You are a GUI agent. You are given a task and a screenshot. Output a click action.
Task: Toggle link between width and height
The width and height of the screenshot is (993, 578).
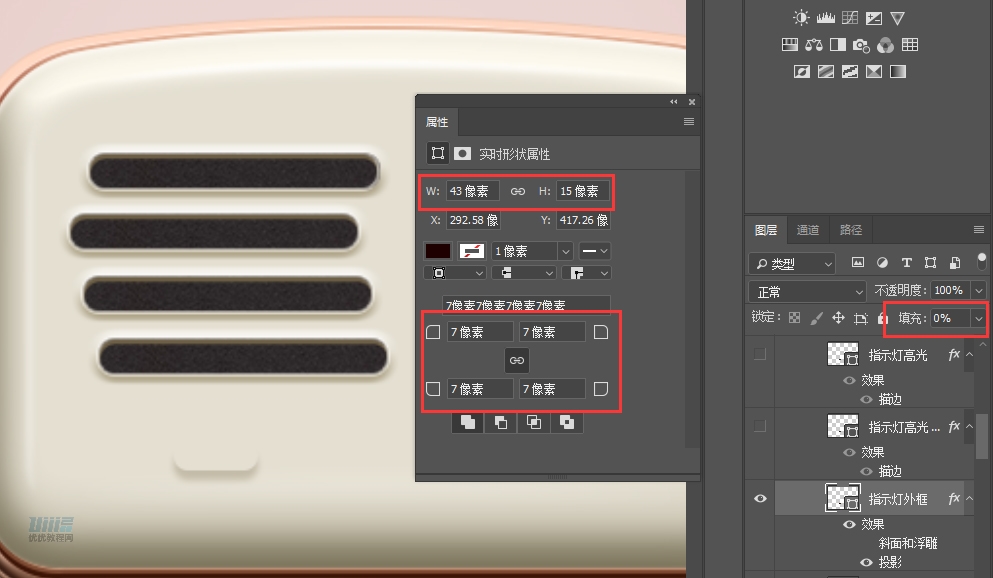click(x=518, y=191)
